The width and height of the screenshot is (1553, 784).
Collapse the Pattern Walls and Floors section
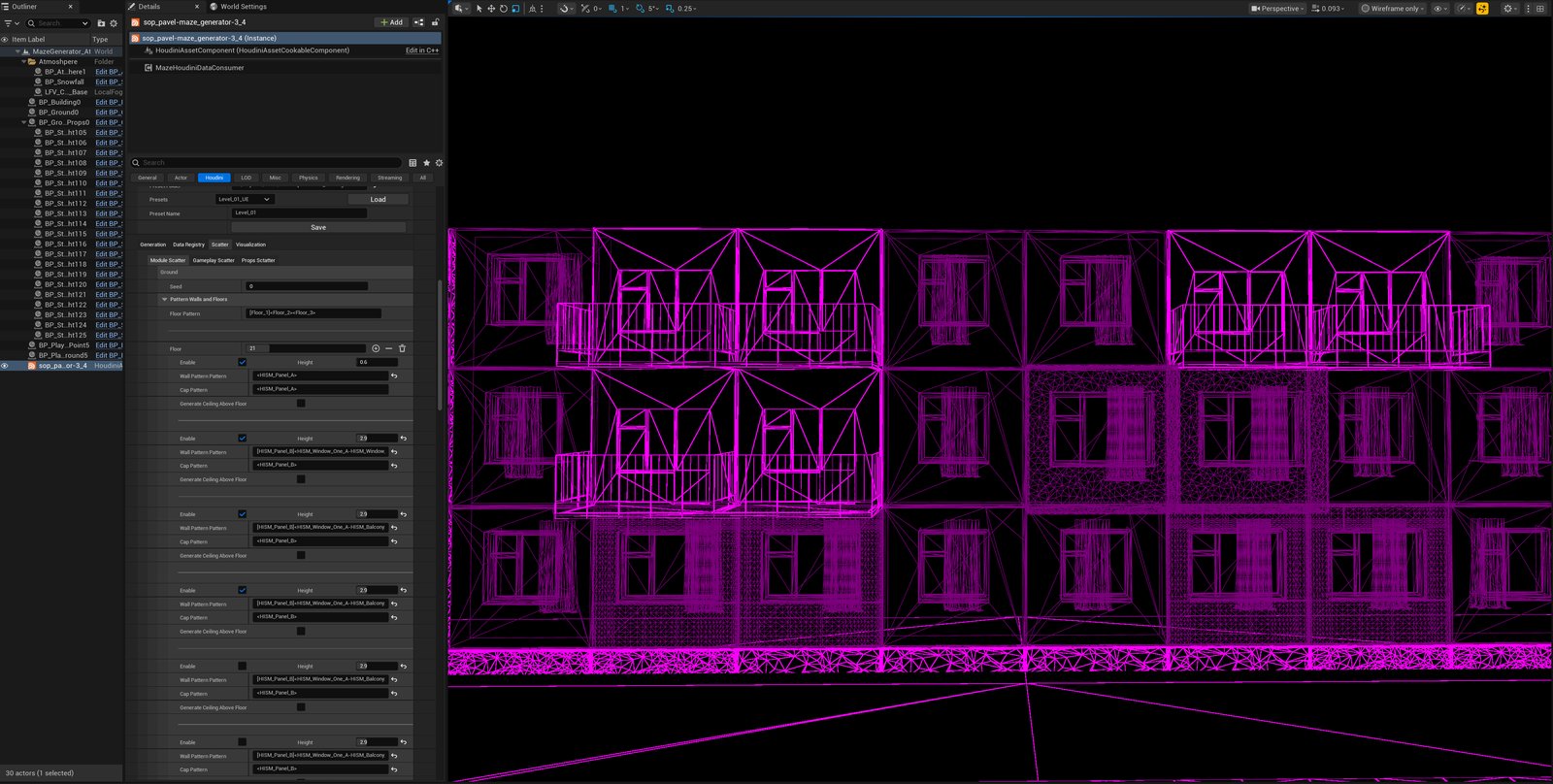click(x=164, y=299)
